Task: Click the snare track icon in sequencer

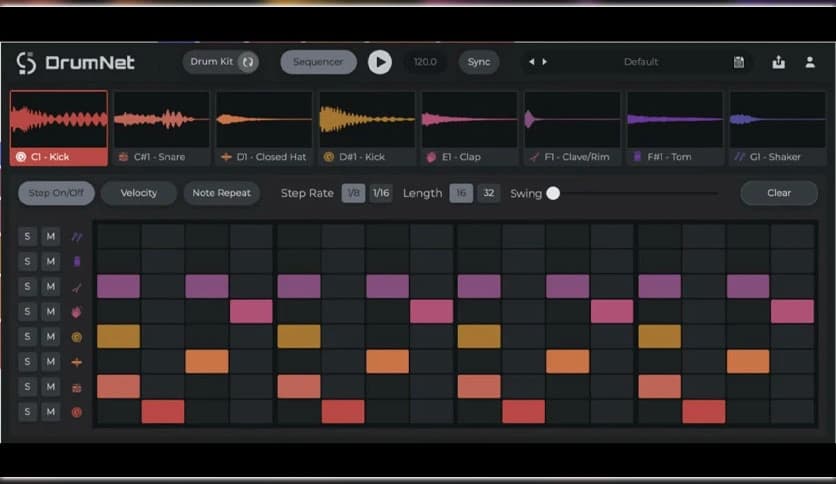Action: pyautogui.click(x=77, y=388)
